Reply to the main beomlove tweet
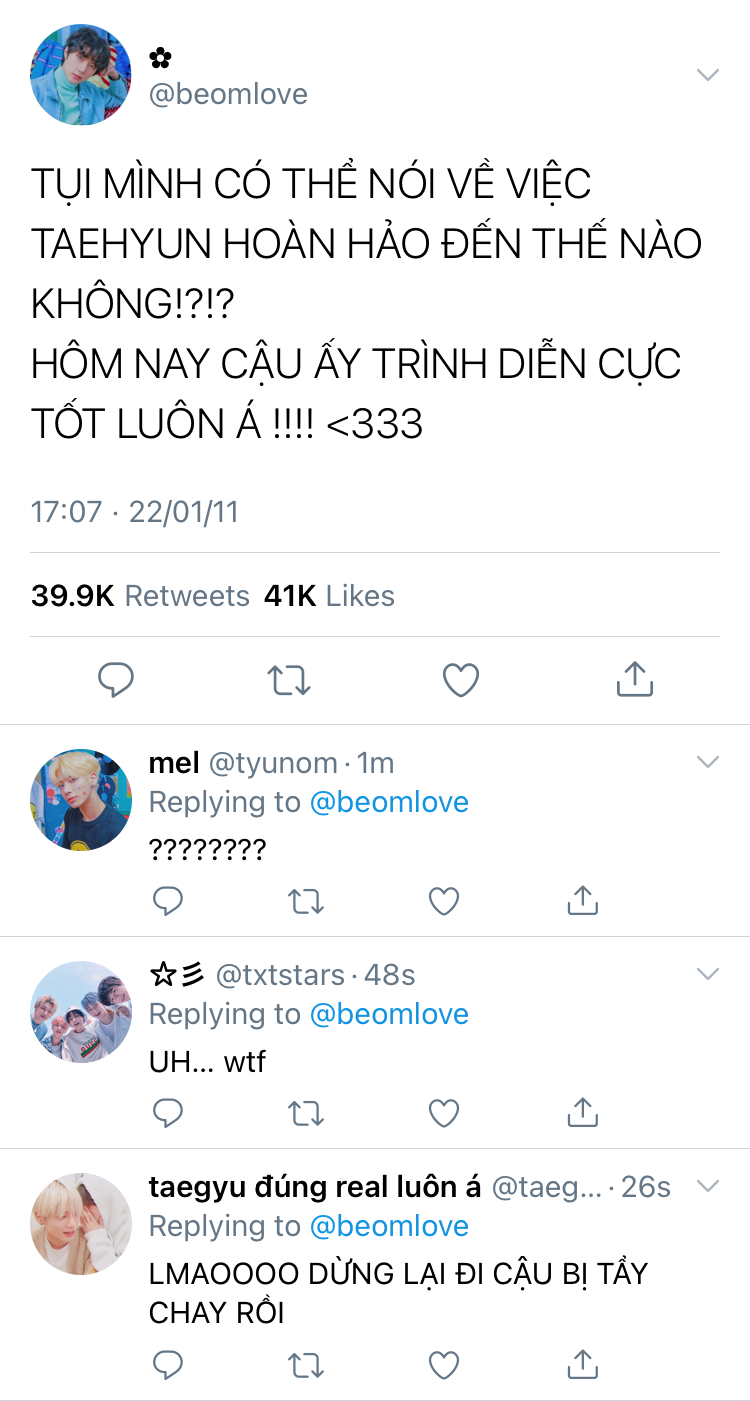Viewport: 750px width, 1401px height. pyautogui.click(x=116, y=680)
